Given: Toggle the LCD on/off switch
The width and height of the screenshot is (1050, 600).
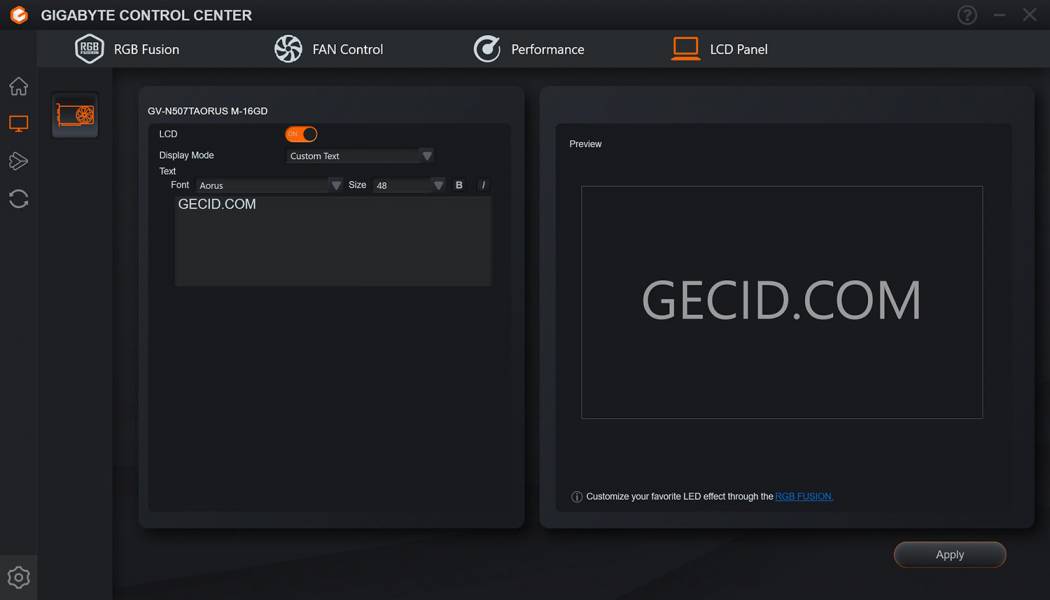Looking at the screenshot, I should (301, 134).
